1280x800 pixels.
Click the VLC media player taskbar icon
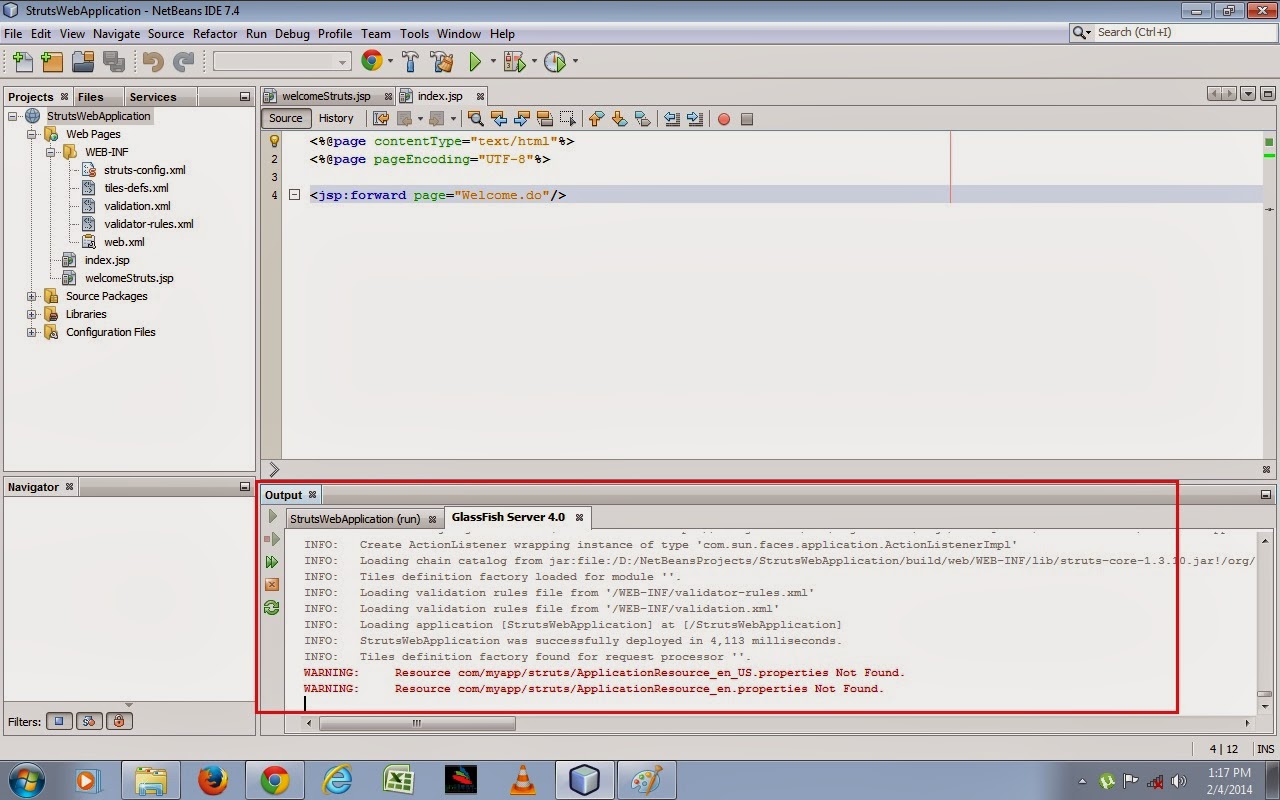coord(523,780)
